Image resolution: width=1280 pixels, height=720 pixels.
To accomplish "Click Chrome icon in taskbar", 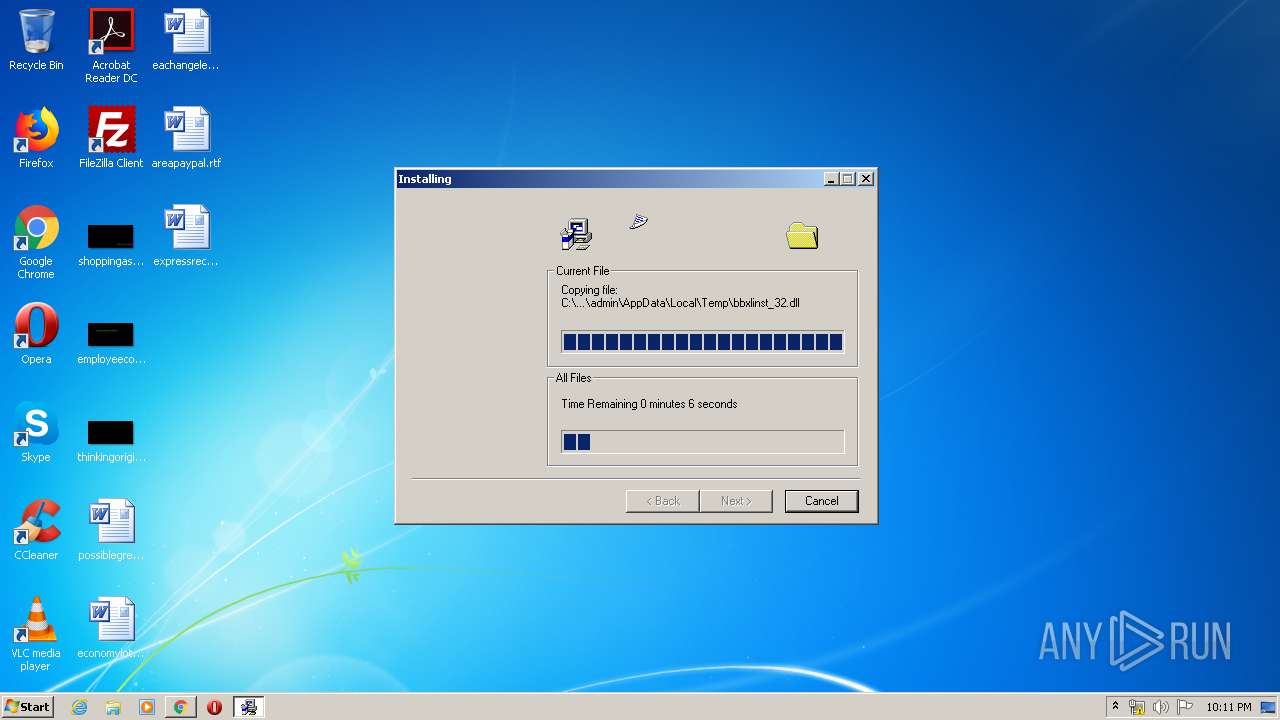I will pyautogui.click(x=180, y=707).
